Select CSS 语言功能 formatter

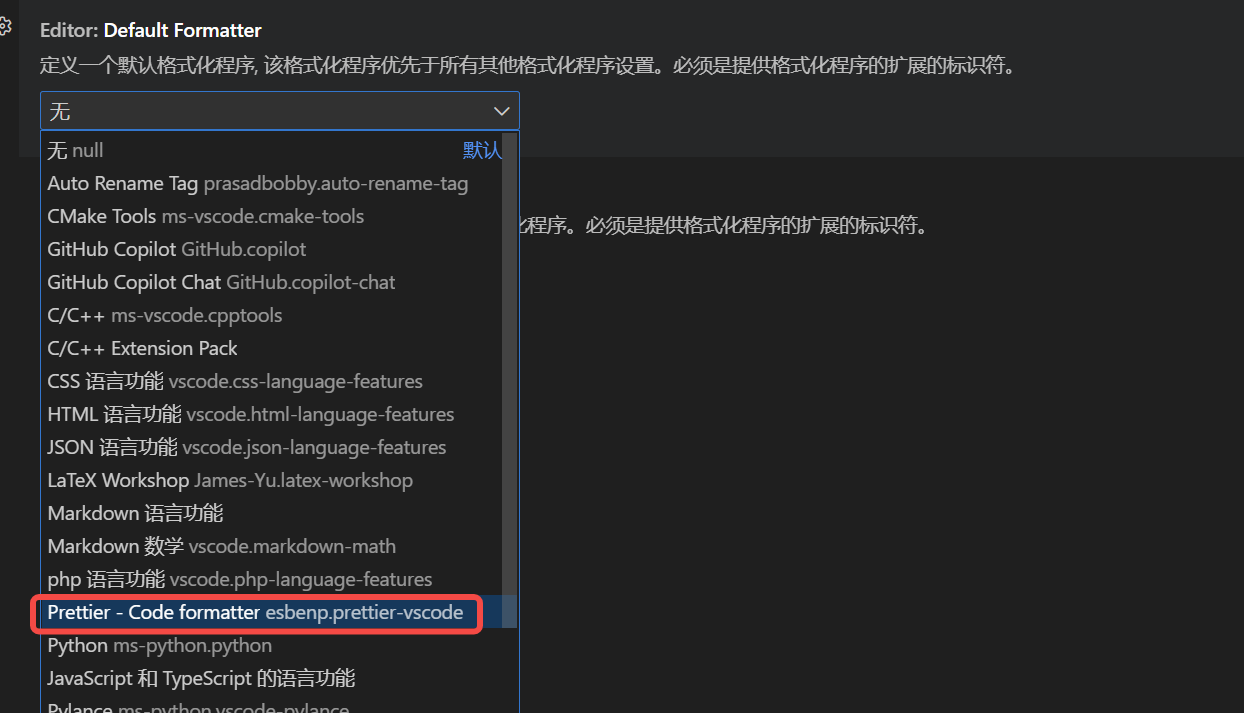pyautogui.click(x=273, y=381)
